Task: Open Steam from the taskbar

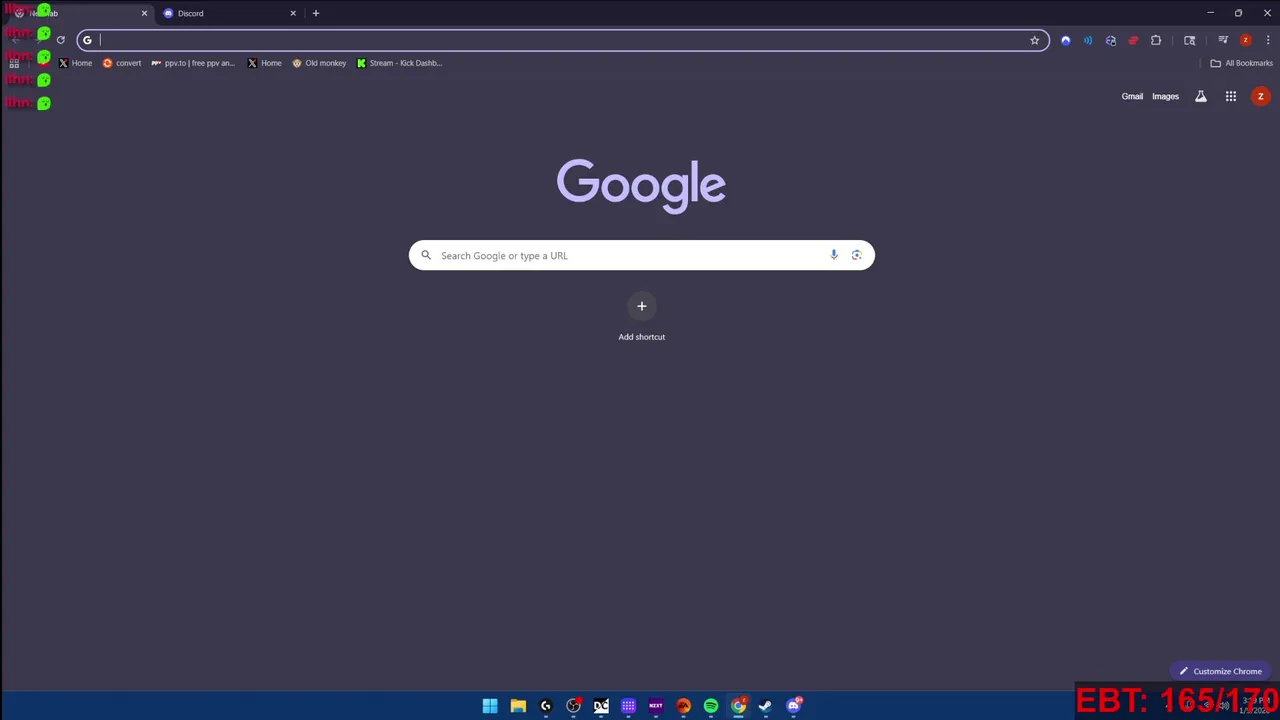Action: pos(765,706)
